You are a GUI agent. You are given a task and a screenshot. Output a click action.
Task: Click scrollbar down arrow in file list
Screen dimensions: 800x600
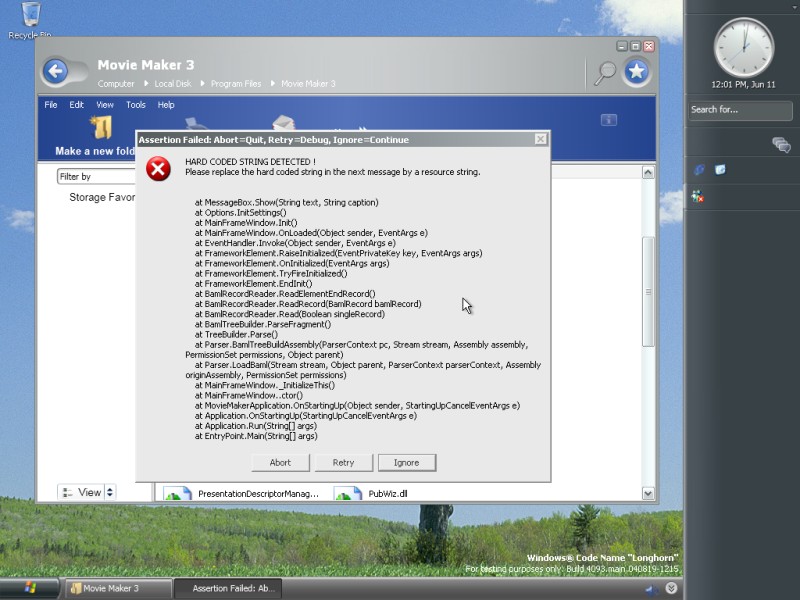point(648,493)
